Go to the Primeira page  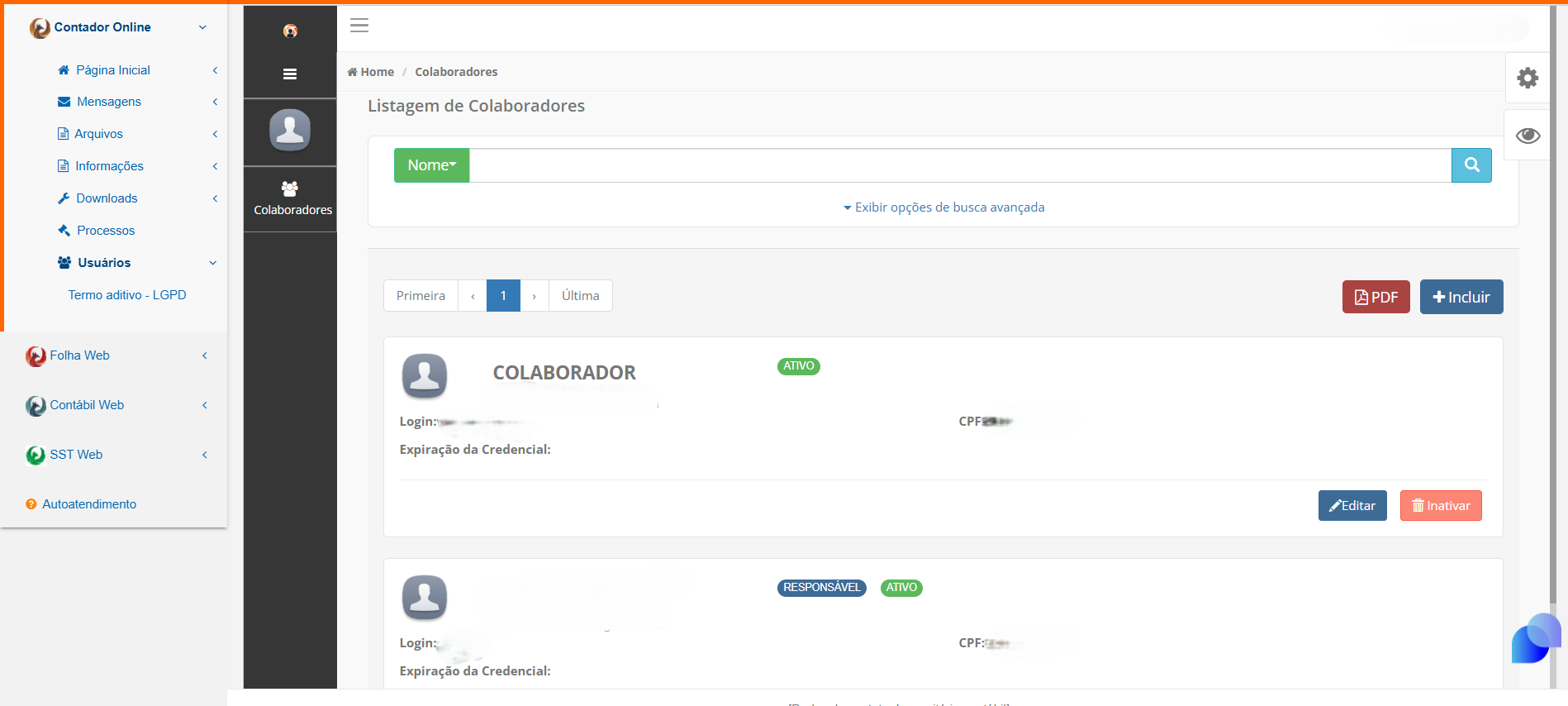coord(421,296)
